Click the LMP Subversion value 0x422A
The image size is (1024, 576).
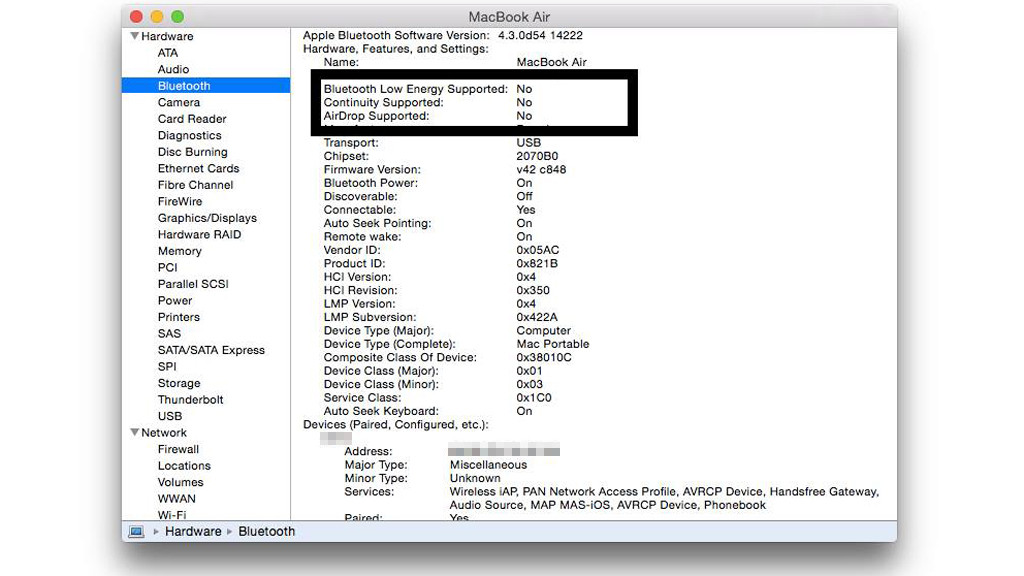[x=537, y=317]
